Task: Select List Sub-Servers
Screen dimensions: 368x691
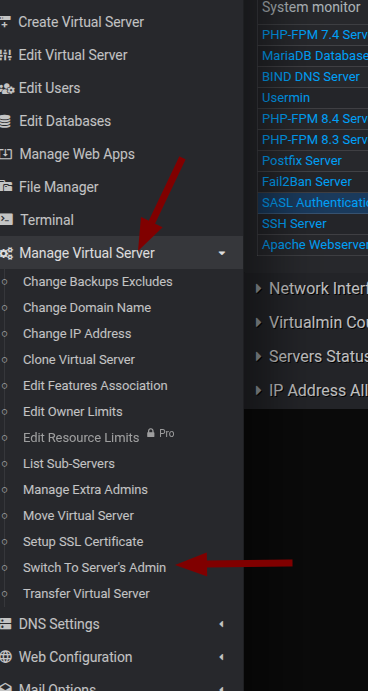Action: click(69, 464)
